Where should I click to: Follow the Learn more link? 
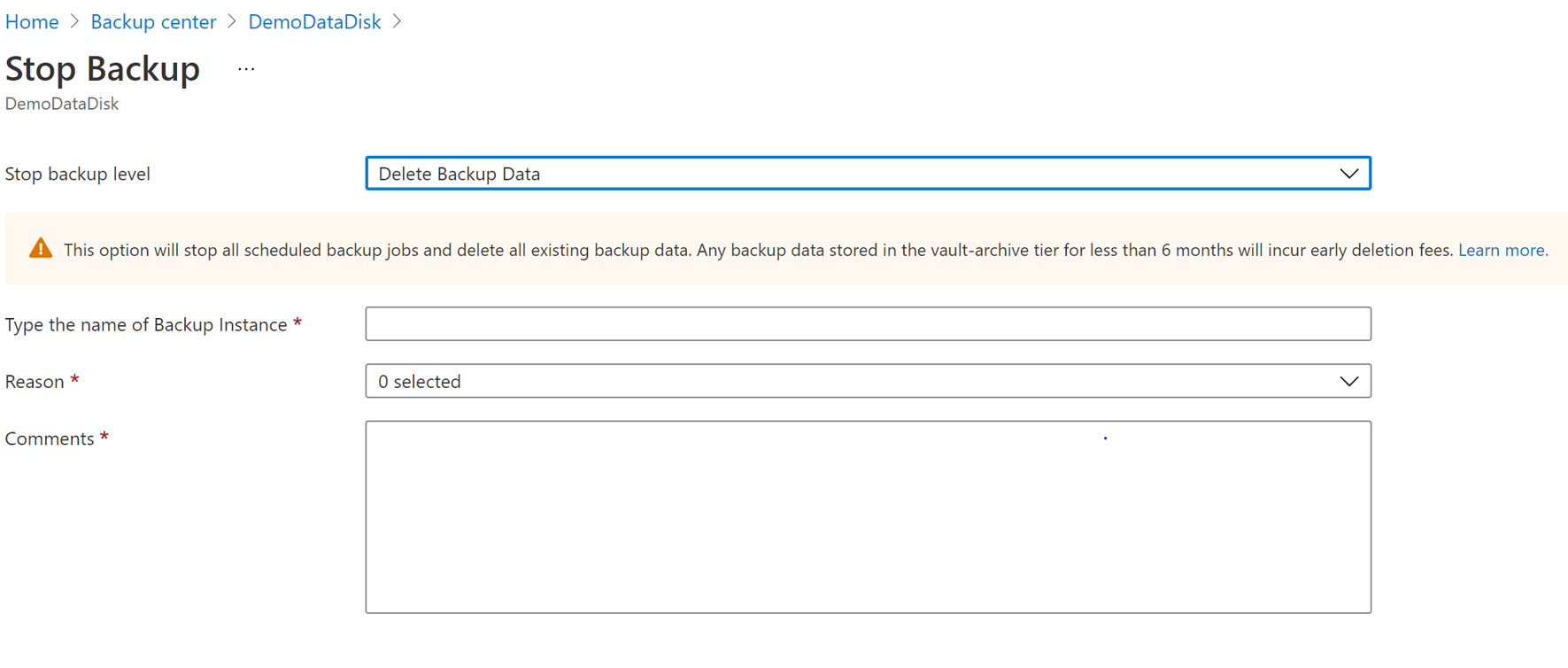(x=1502, y=250)
